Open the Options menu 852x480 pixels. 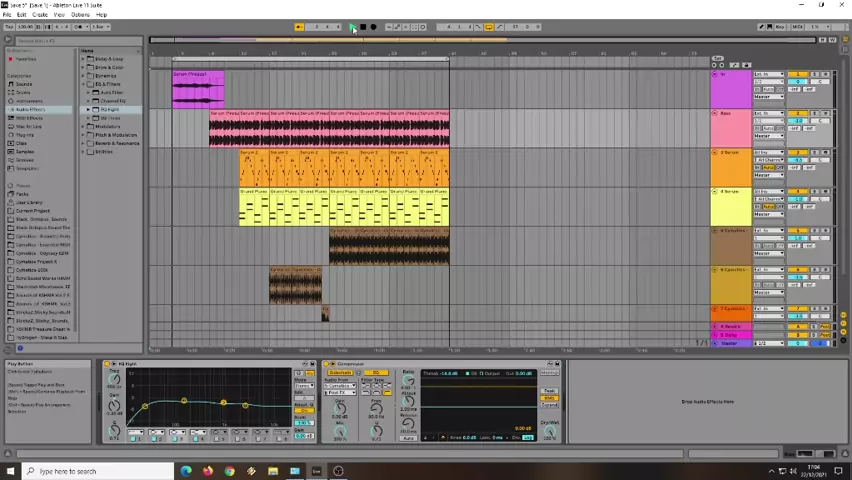tap(80, 15)
